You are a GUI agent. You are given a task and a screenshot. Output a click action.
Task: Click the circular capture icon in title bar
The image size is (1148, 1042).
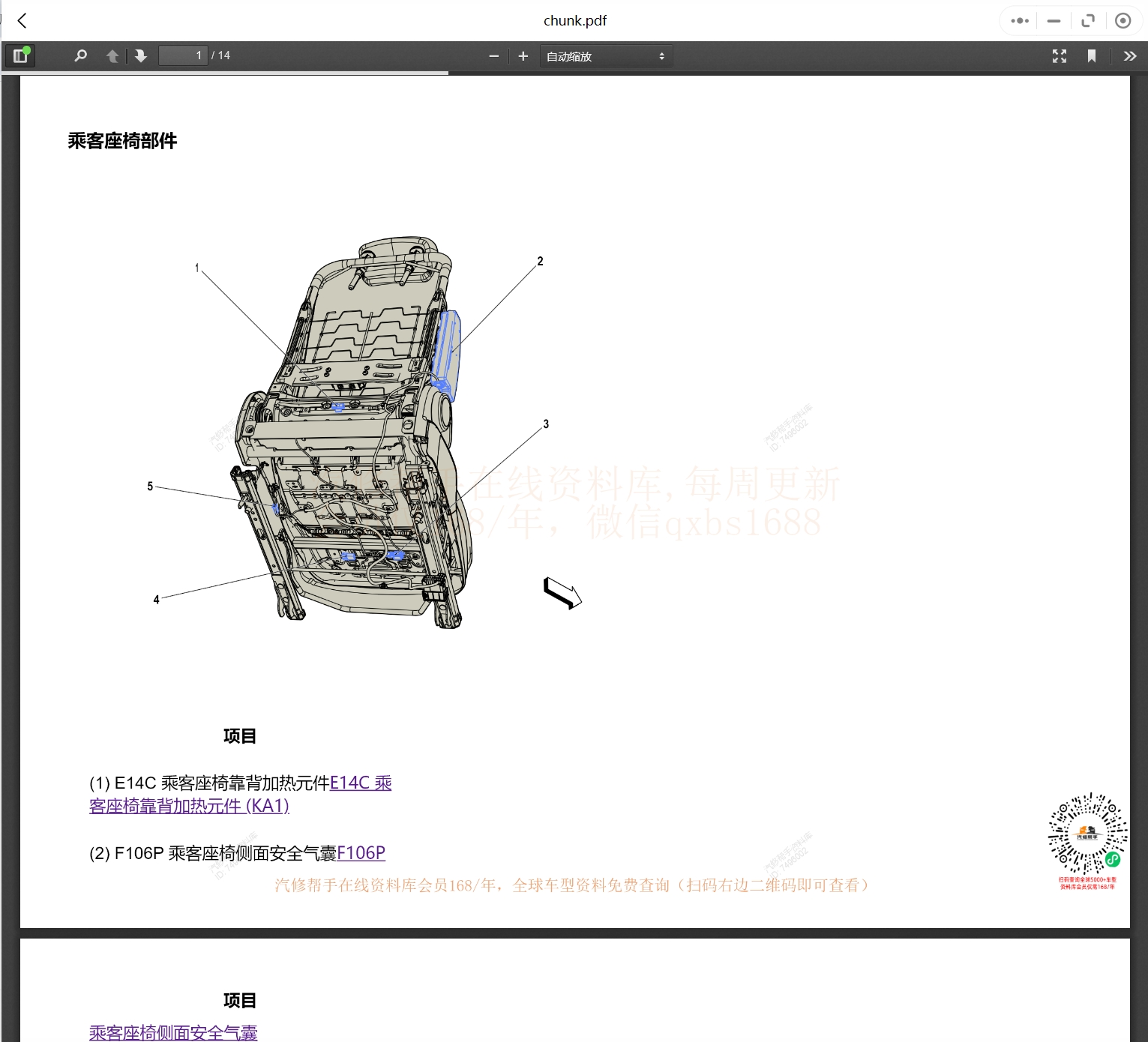[1123, 20]
